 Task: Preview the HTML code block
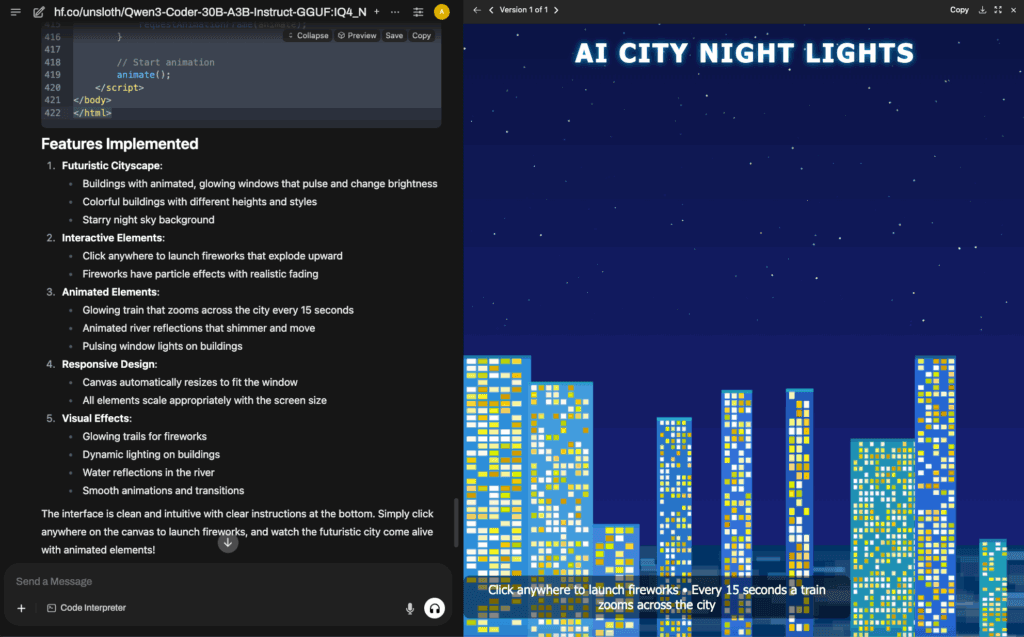(357, 35)
